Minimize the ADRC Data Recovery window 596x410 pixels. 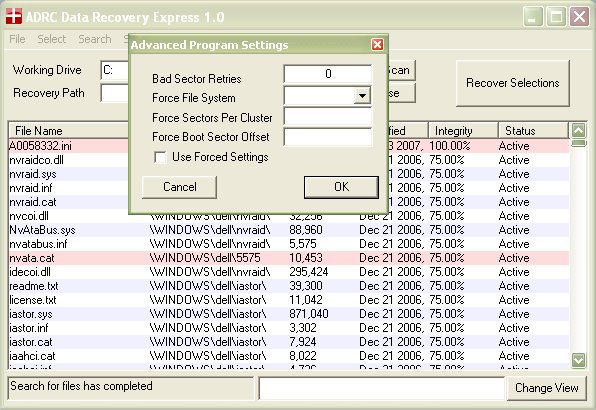coord(533,17)
